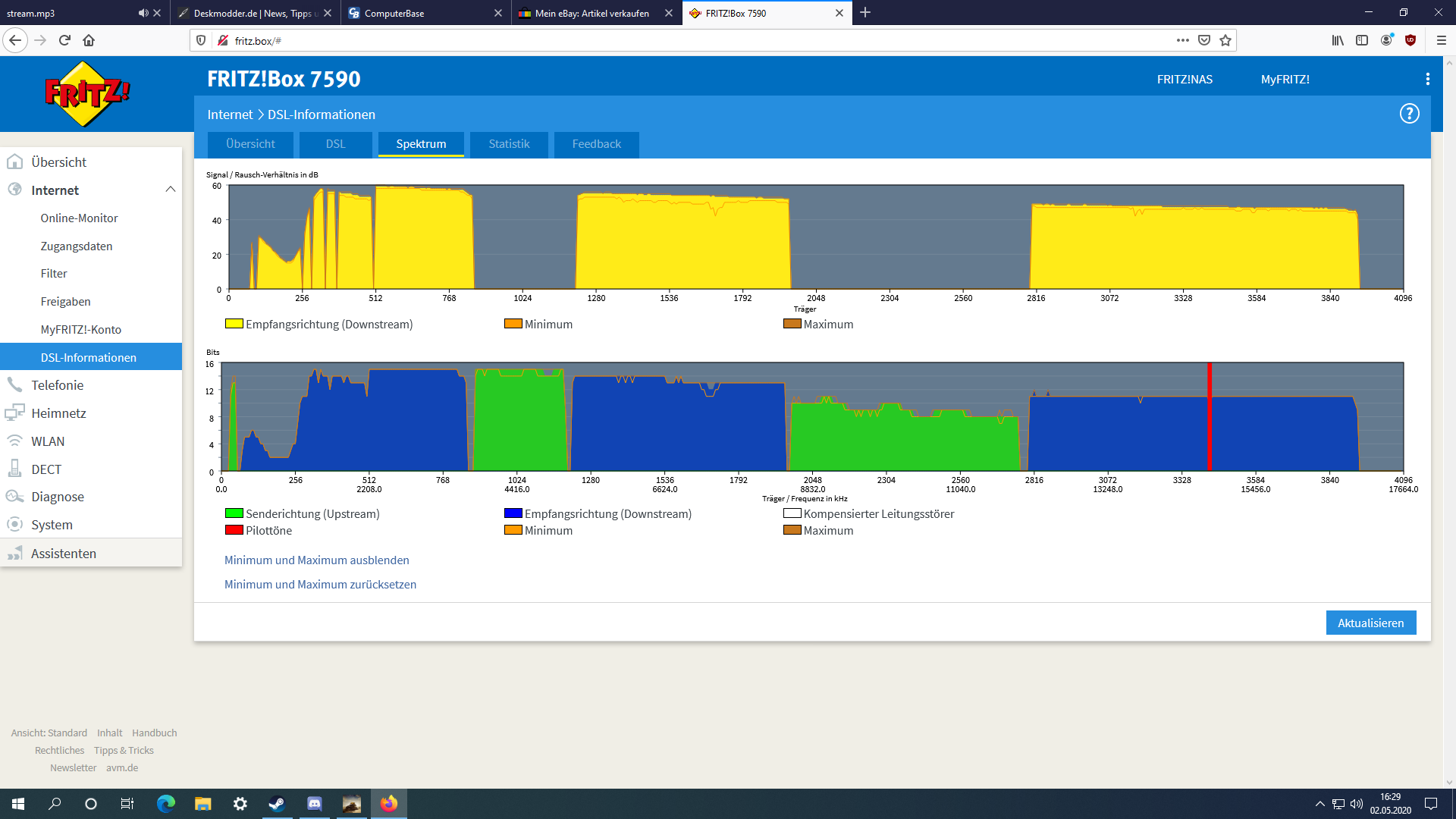
Task: Collapse the Internet sidebar section
Action: click(x=170, y=190)
